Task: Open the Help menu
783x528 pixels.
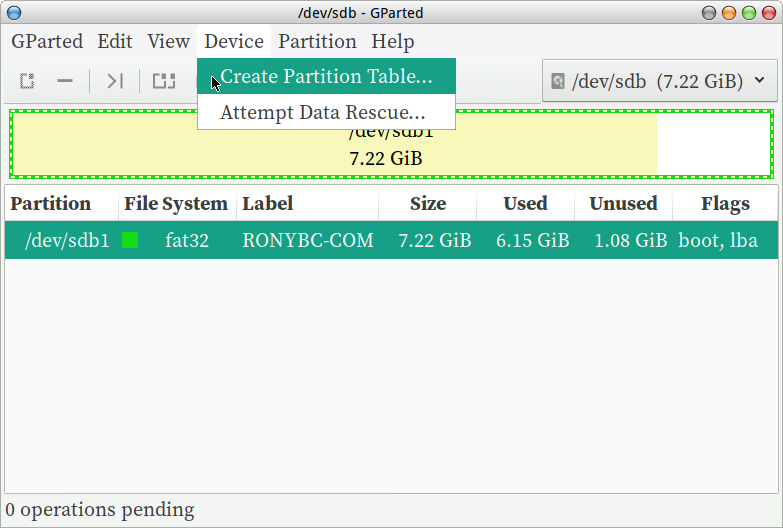Action: coord(392,41)
